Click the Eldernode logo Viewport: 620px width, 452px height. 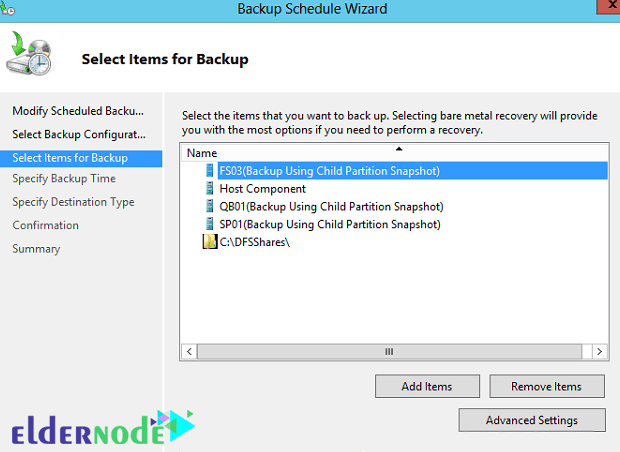point(103,429)
